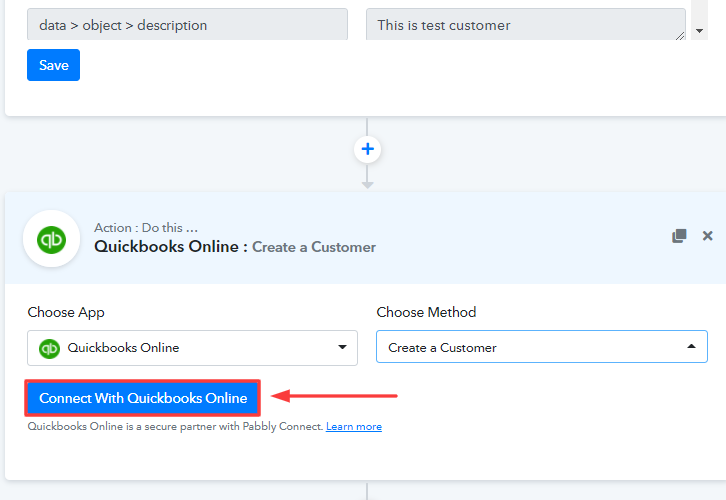
Task: Click the 'Quickbooks Online : Create a Customer' title
Action: [235, 246]
